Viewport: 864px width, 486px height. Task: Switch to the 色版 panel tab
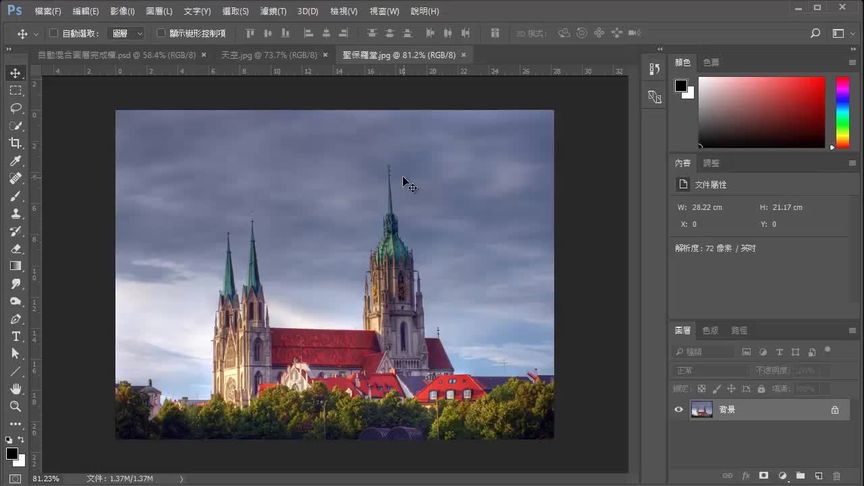pos(710,330)
